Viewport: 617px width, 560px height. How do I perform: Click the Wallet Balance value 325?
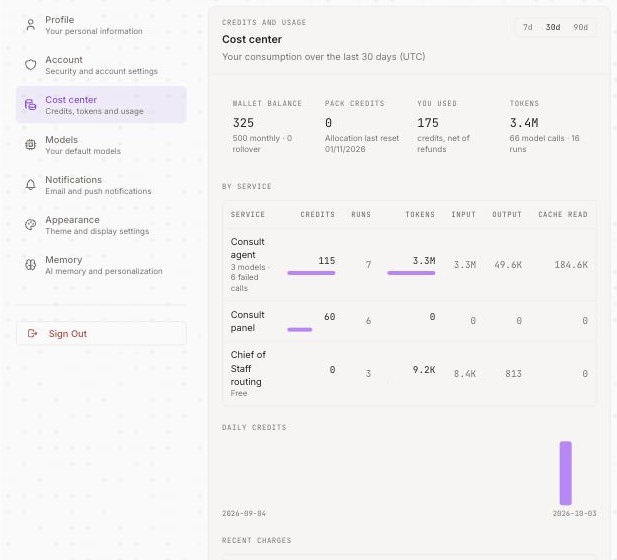243,123
